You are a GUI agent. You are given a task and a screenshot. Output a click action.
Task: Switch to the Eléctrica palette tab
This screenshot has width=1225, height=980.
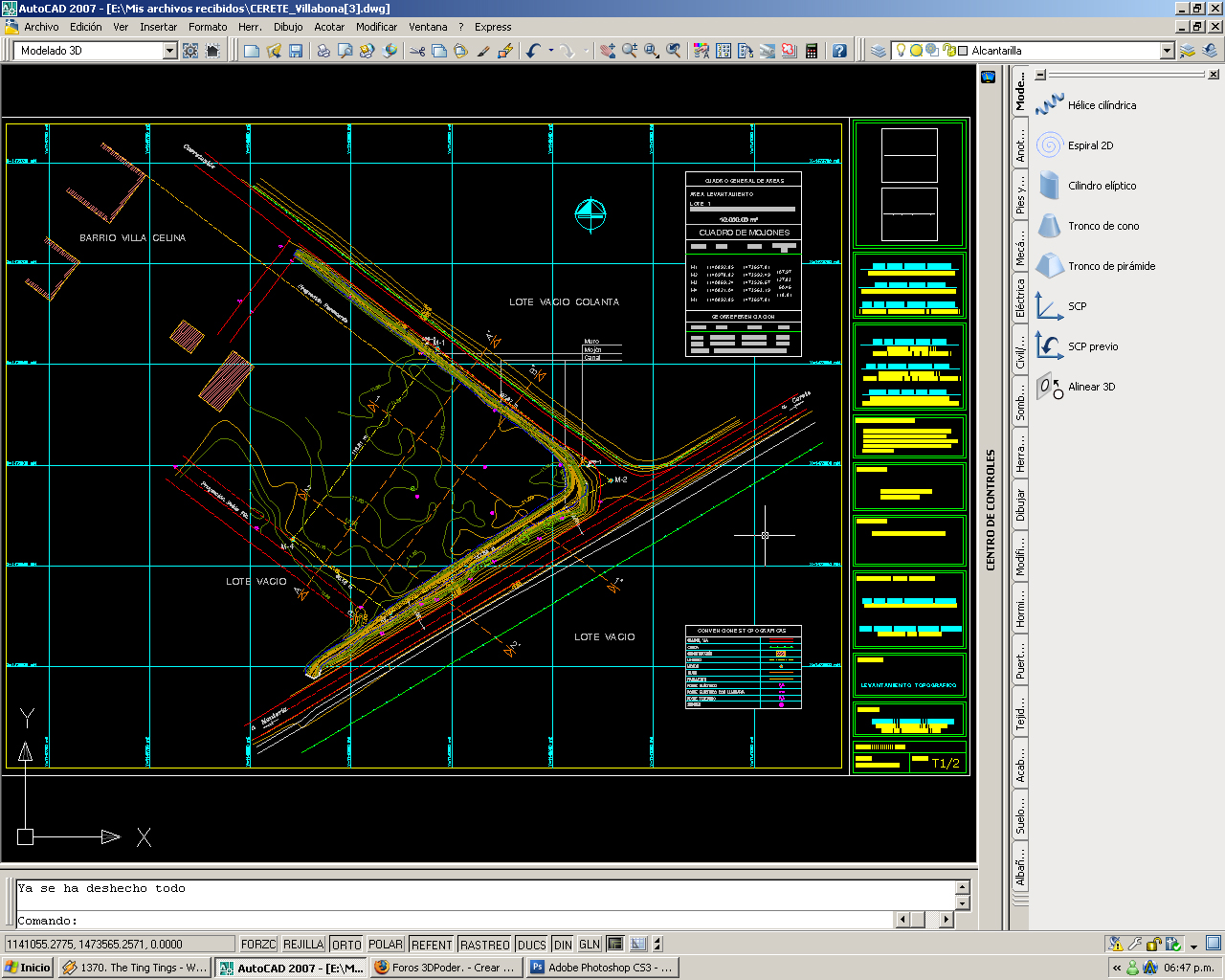[x=1020, y=298]
